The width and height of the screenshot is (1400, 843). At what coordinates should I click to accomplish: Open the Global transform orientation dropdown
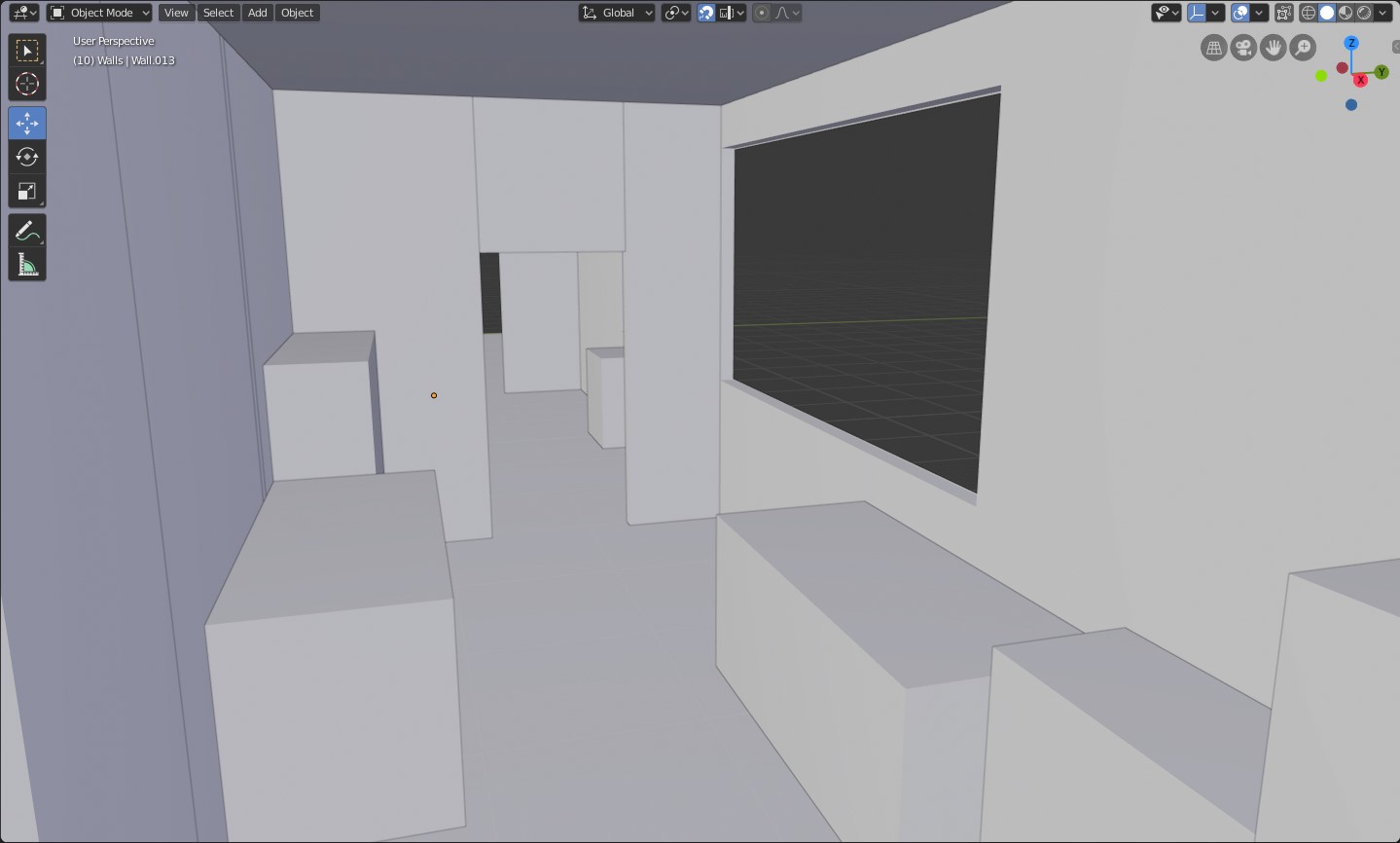618,13
